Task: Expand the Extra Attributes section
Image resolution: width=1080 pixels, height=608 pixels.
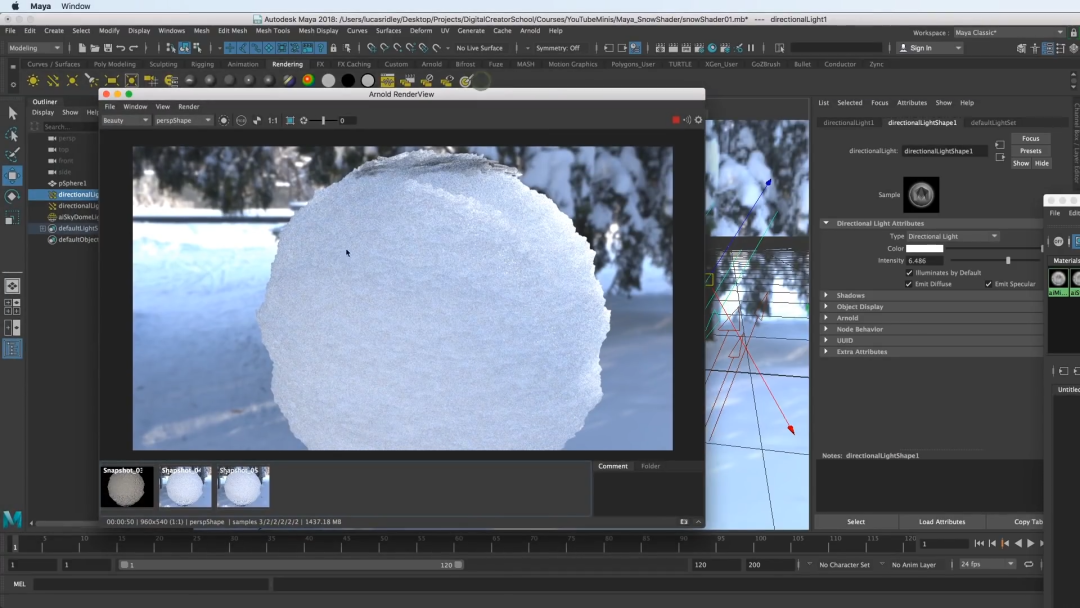Action: (826, 351)
